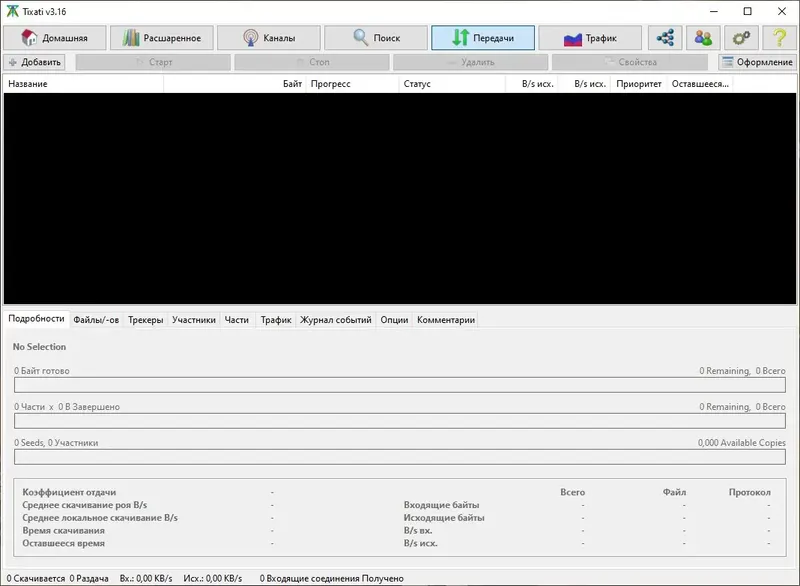
Task: Click the No Selection label
Action: (x=39, y=347)
